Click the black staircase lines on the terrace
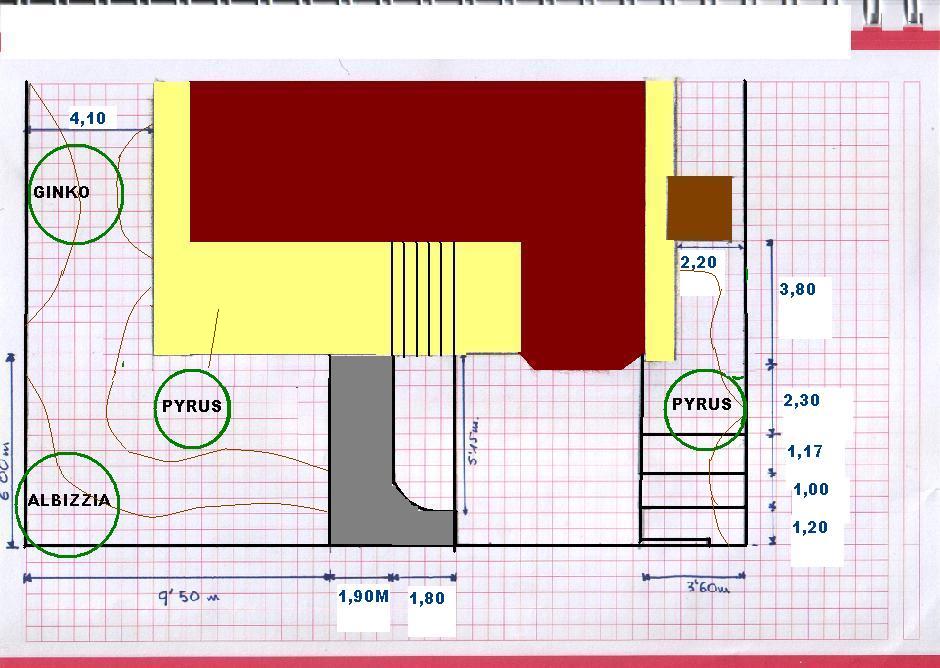 423,299
